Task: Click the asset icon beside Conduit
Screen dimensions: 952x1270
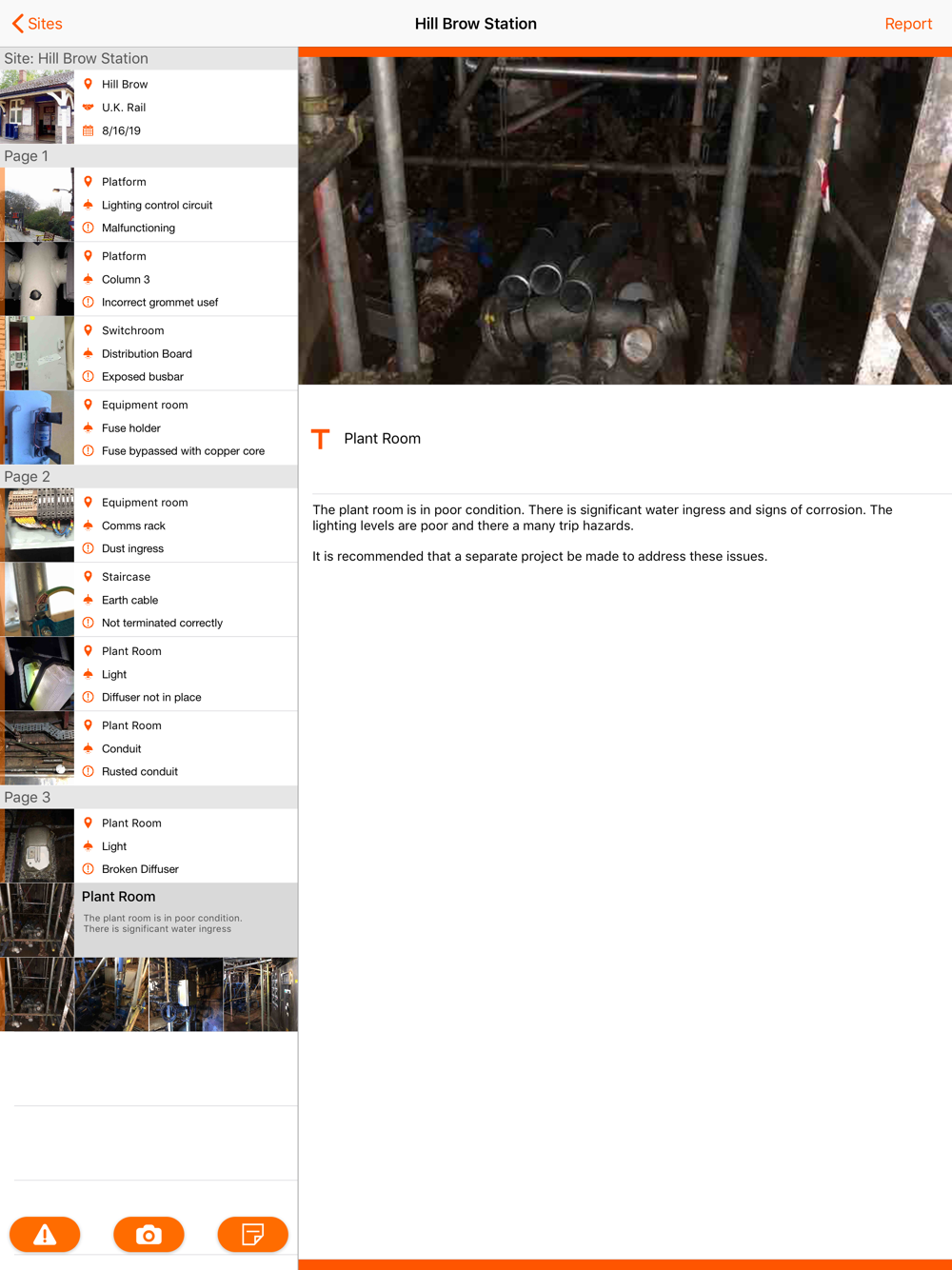Action: point(89,748)
